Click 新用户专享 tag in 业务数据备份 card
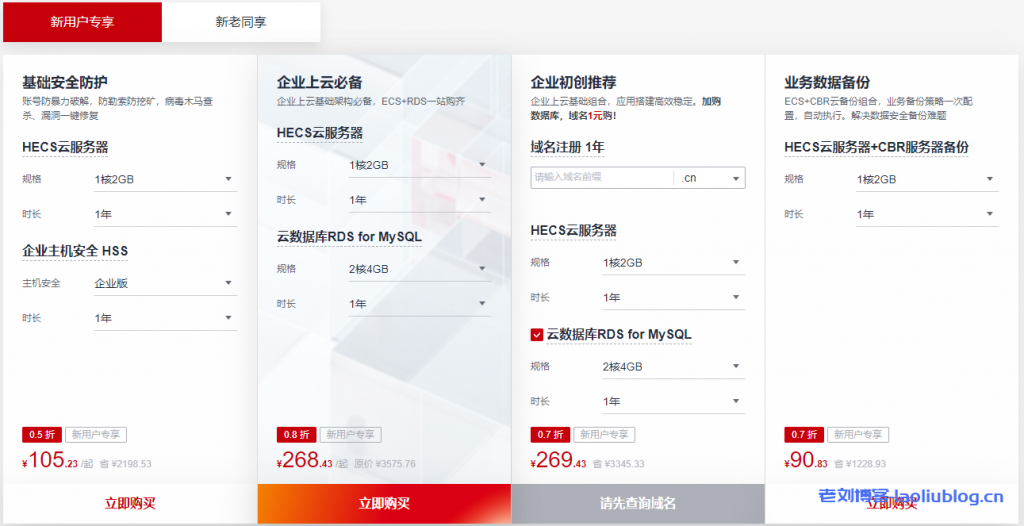 coord(858,435)
